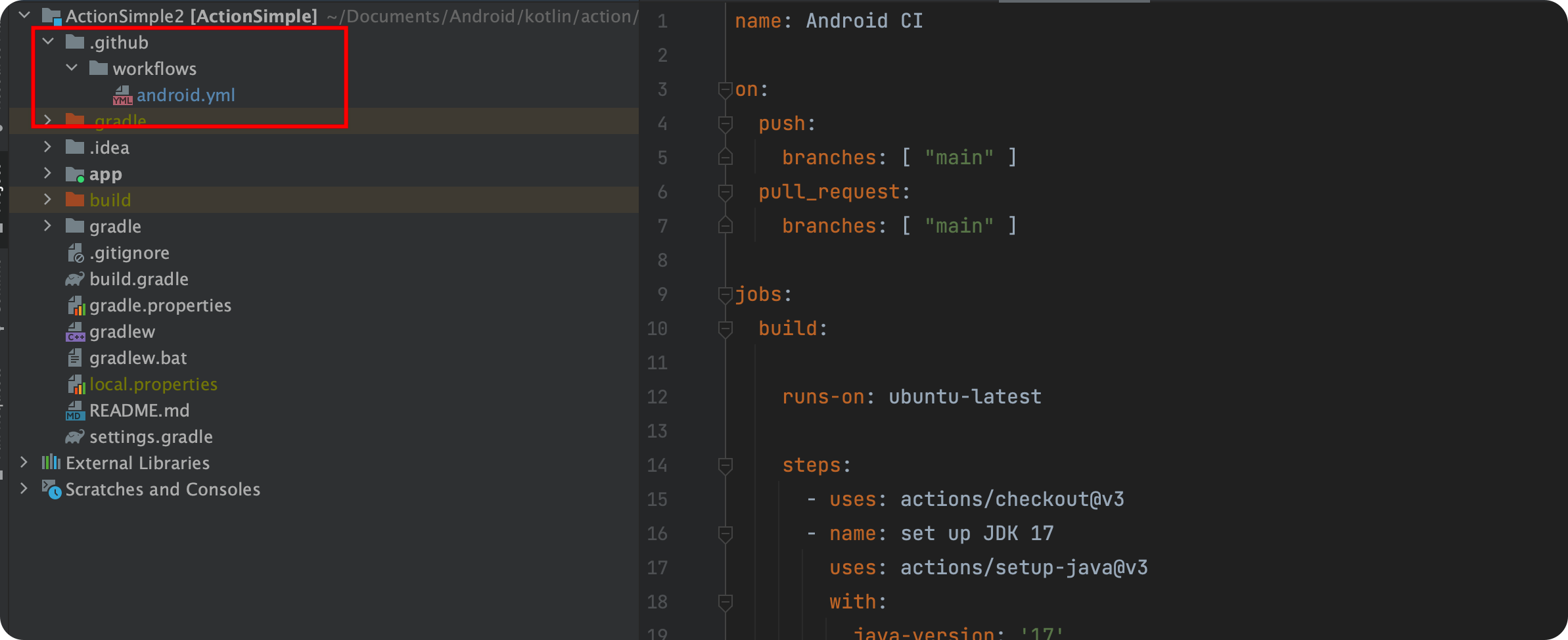Select build.gradle file name
Viewport: 1568px width, 640px height.
pyautogui.click(x=139, y=279)
